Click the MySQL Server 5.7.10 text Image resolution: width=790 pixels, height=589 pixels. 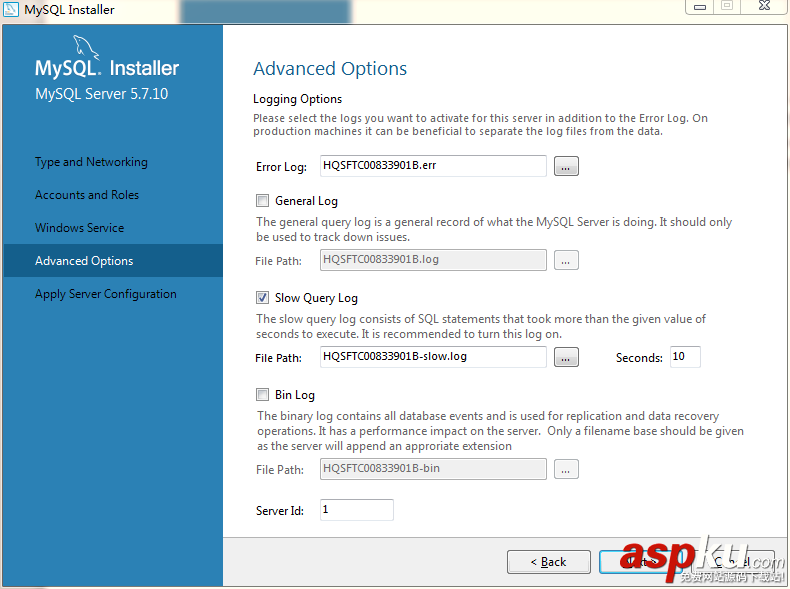(101, 94)
